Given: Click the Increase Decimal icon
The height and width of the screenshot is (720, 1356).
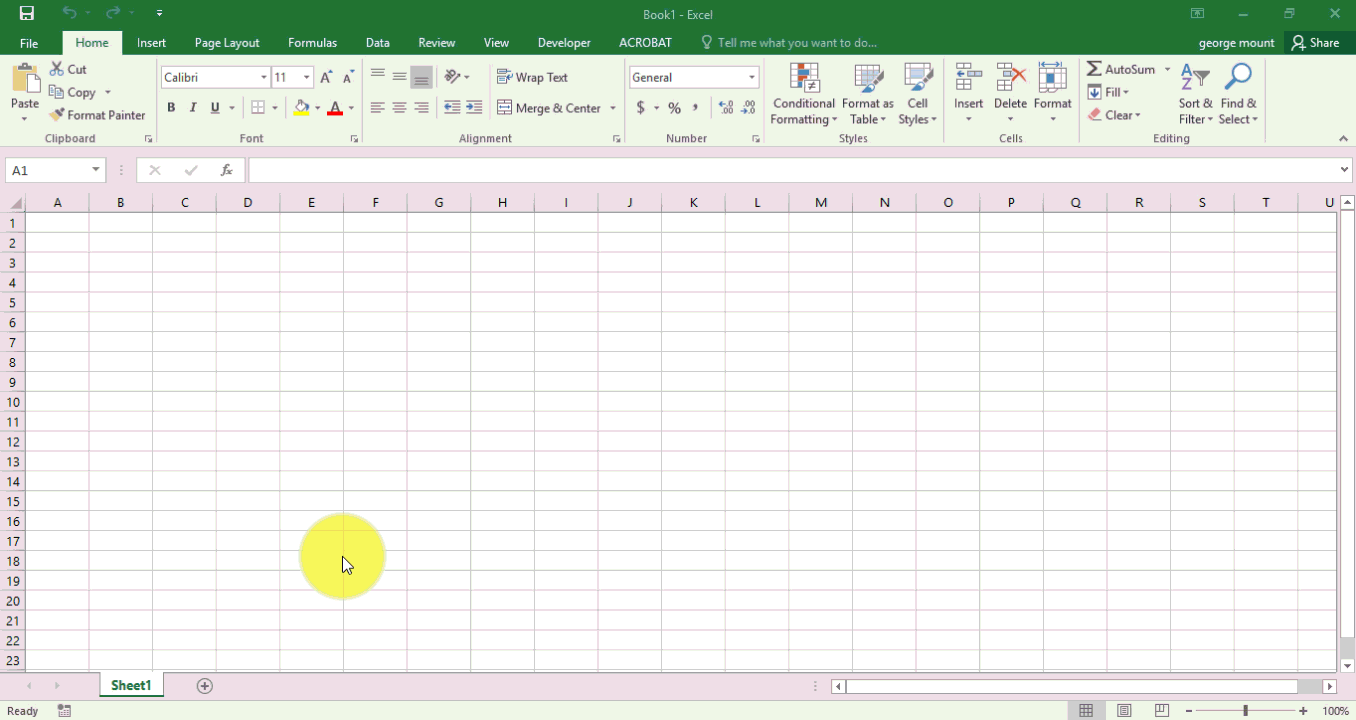Looking at the screenshot, I should coord(726,108).
